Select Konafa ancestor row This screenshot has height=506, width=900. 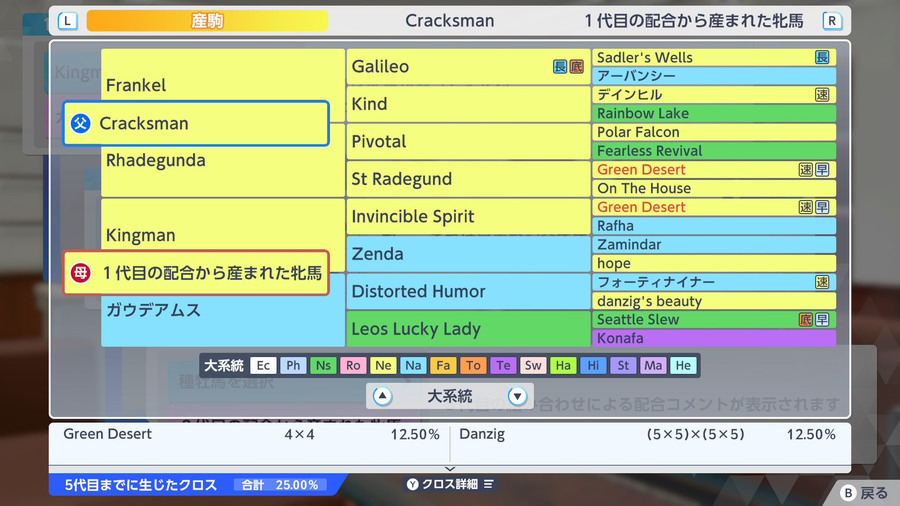tap(714, 338)
